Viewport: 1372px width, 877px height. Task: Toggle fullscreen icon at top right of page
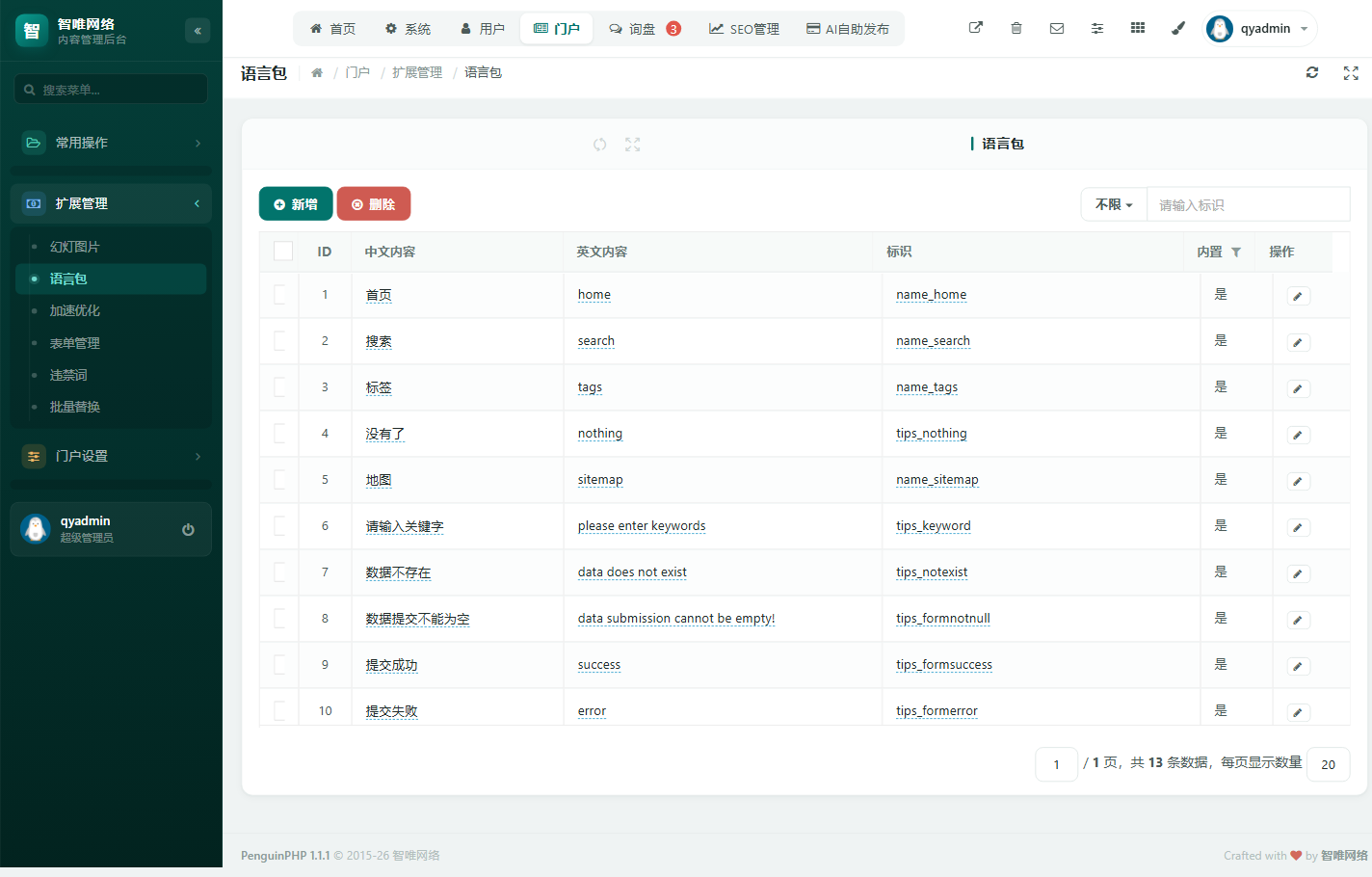(x=1351, y=72)
